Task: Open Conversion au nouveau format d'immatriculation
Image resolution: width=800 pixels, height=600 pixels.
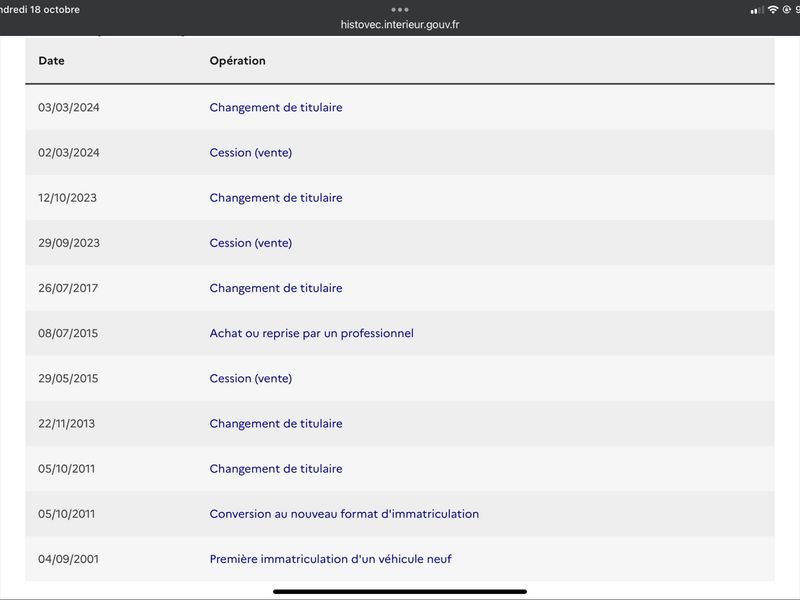Action: pyautogui.click(x=344, y=514)
